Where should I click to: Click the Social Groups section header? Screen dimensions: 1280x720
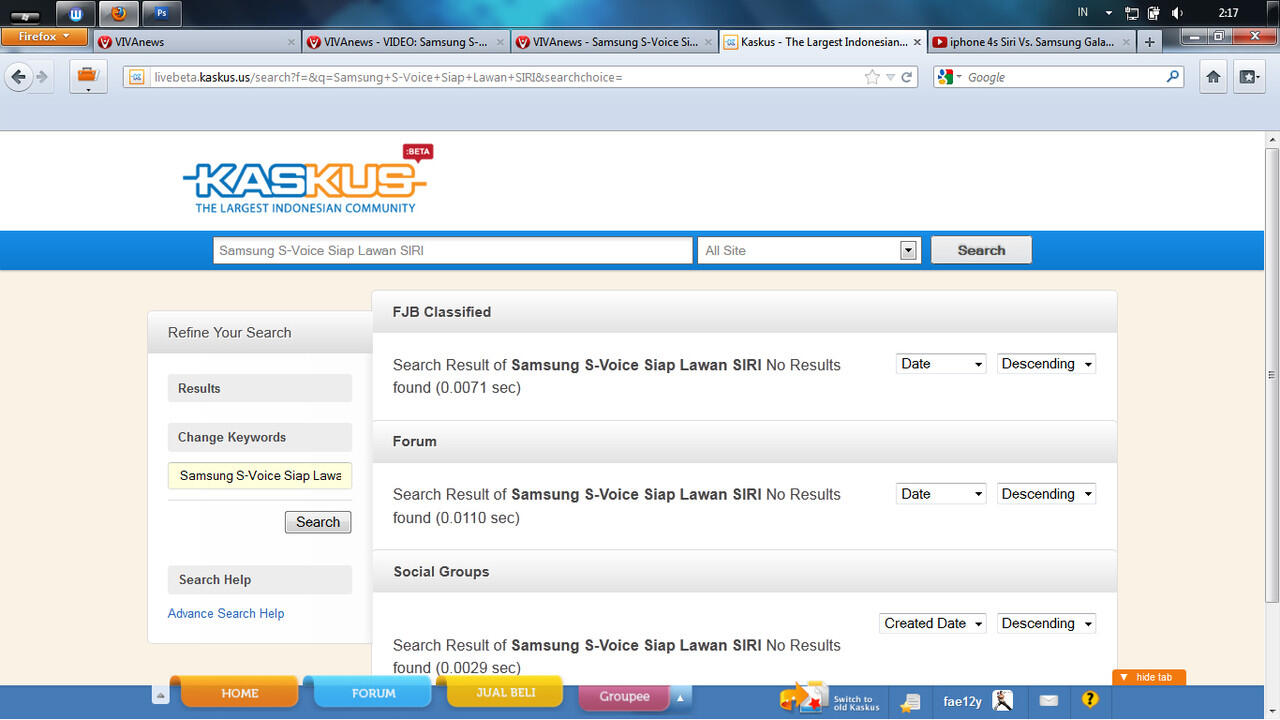[x=744, y=571]
